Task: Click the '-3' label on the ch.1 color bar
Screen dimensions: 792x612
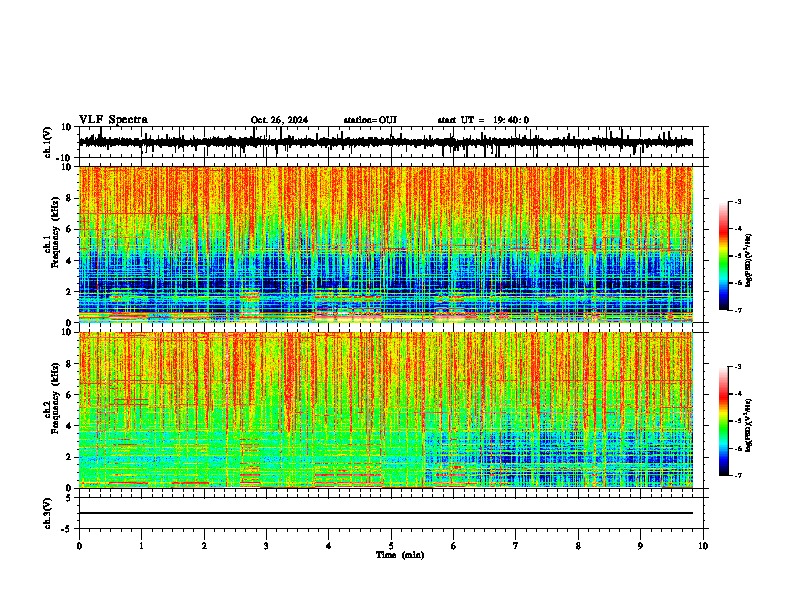Action: [x=738, y=201]
